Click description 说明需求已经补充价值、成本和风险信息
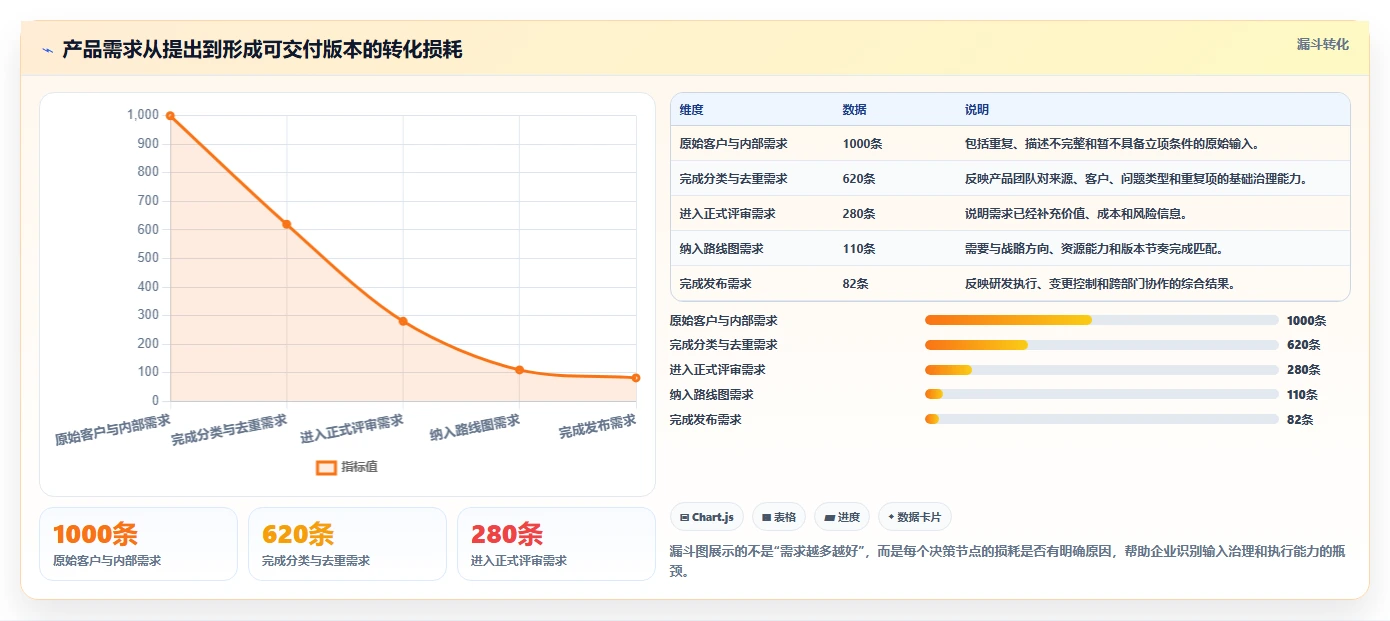Image resolution: width=1390 pixels, height=621 pixels. pyautogui.click(x=1076, y=214)
